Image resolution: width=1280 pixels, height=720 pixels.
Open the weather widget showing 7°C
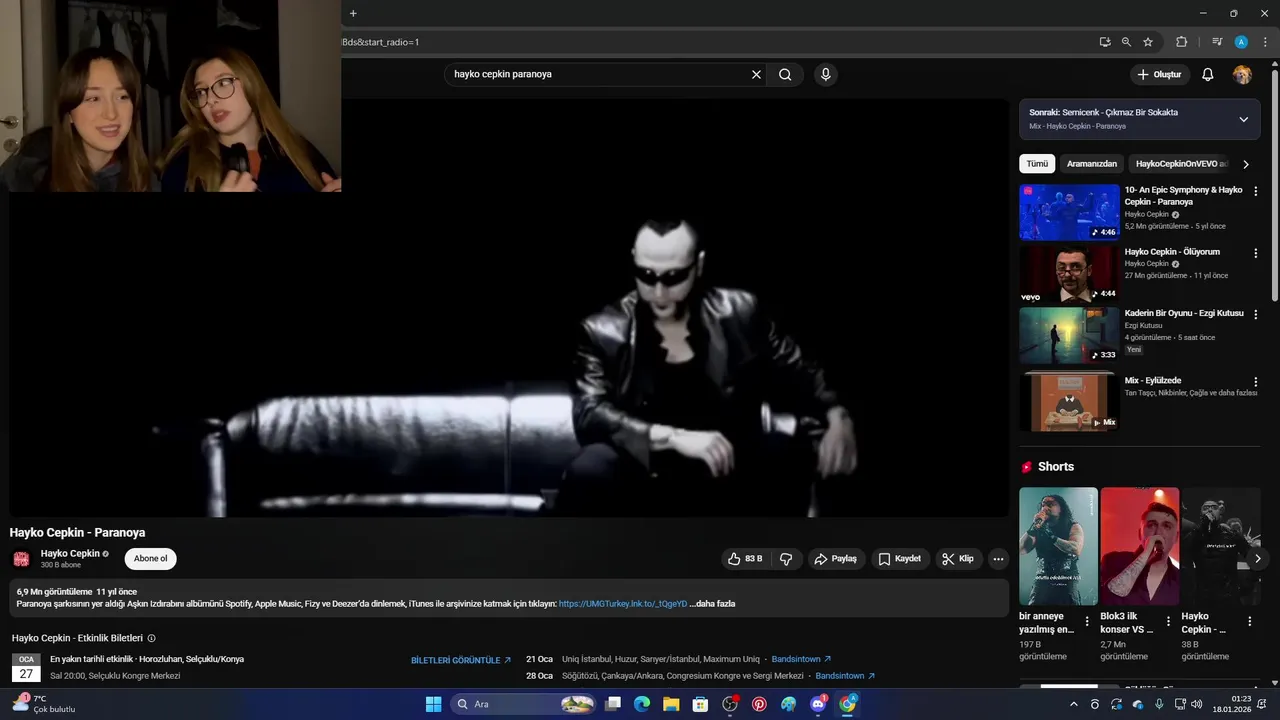click(44, 704)
